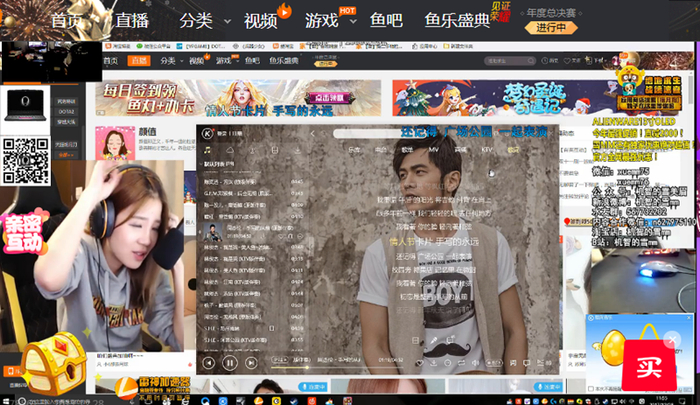Open the 歌单 tab in KuGou
This screenshot has height=405, width=700.
click(407, 150)
